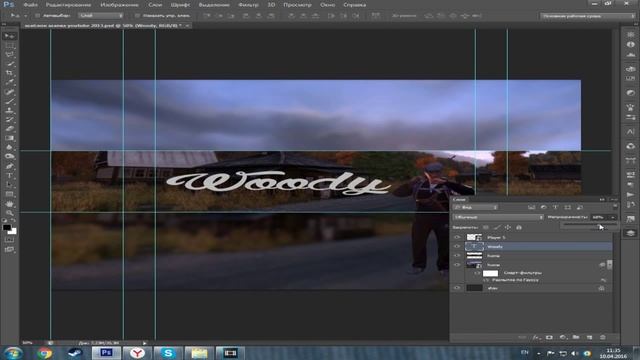Hide the bottom background layer
Screen dimensions: 640x360
click(x=457, y=288)
